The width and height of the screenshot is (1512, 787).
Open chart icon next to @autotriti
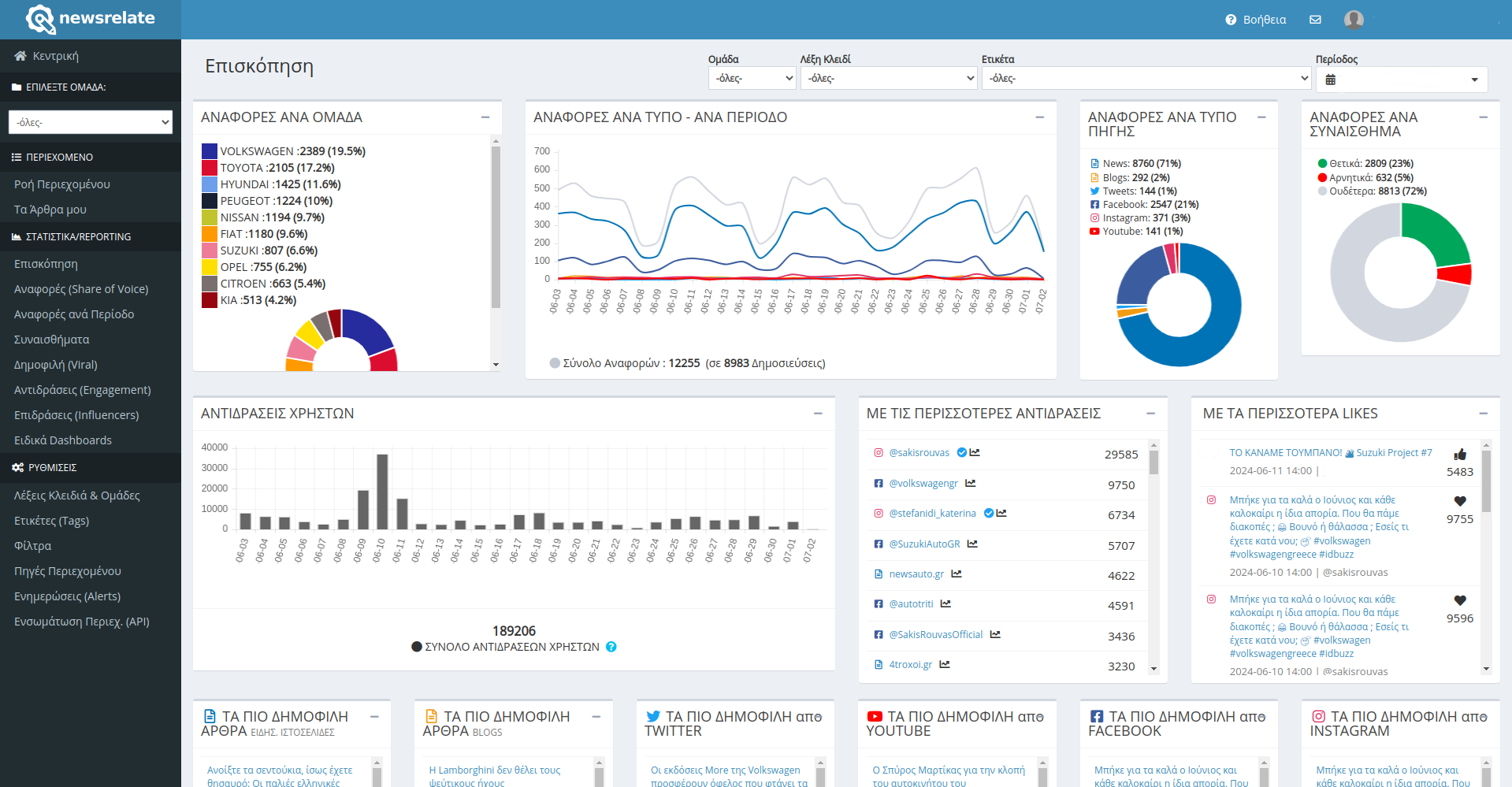(x=945, y=603)
